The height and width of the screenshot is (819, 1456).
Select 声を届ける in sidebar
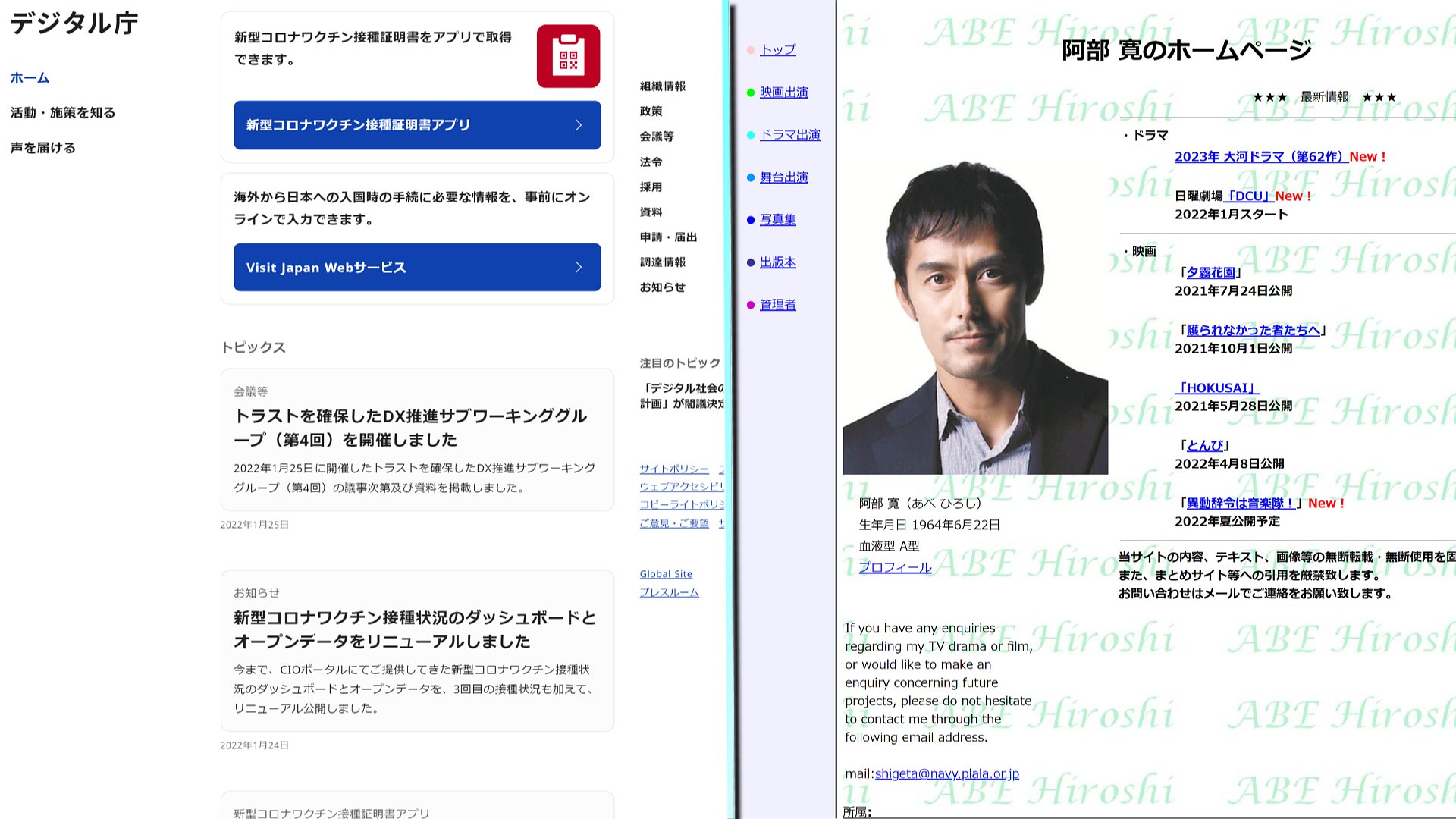coord(43,148)
